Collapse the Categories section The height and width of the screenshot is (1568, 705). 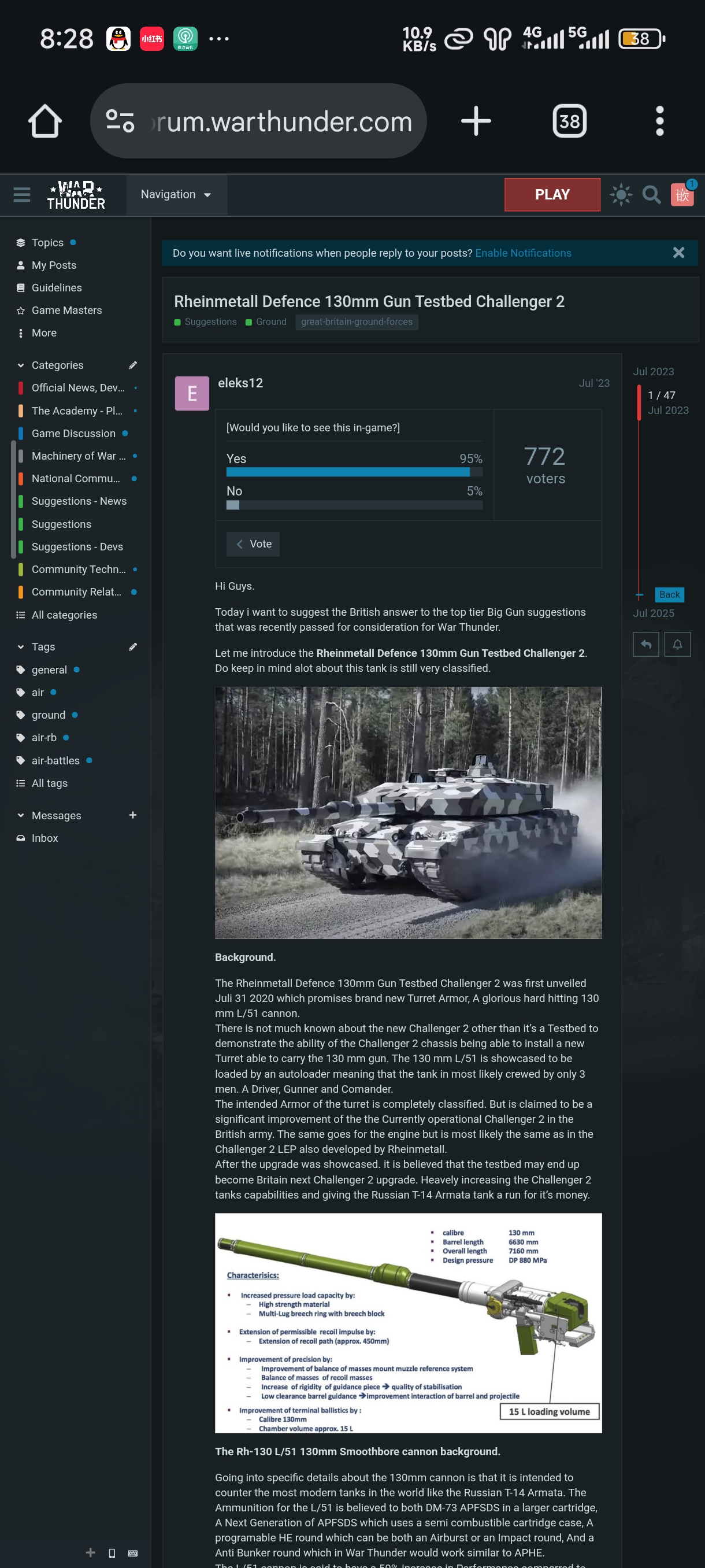[21, 365]
